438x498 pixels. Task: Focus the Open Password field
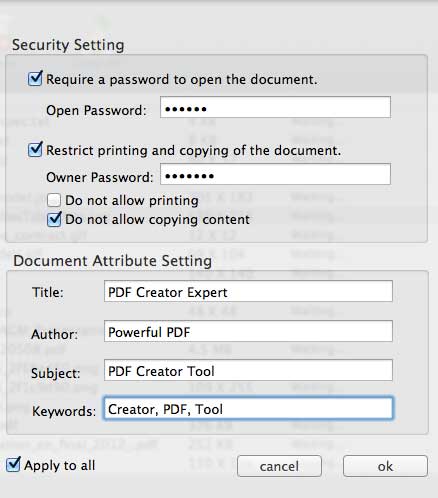click(x=275, y=107)
